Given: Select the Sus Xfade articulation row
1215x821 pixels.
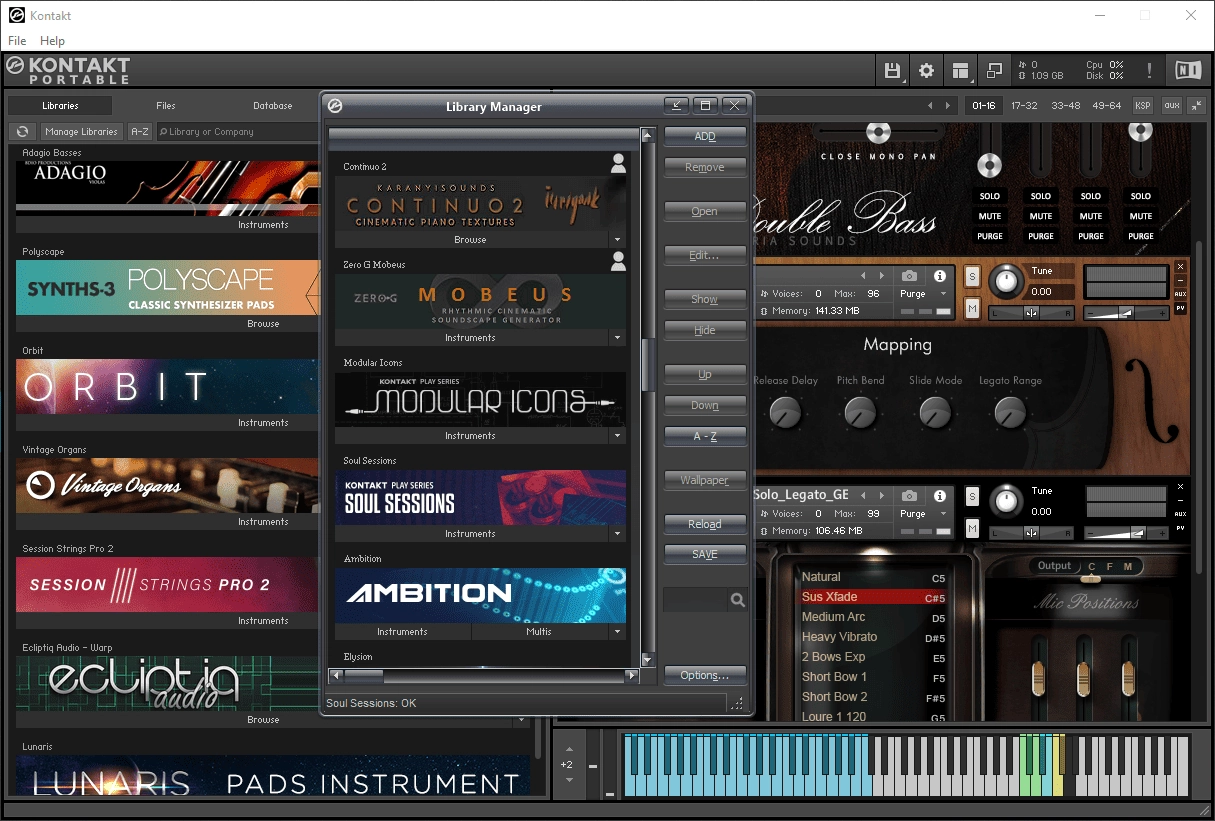Looking at the screenshot, I should (x=875, y=597).
